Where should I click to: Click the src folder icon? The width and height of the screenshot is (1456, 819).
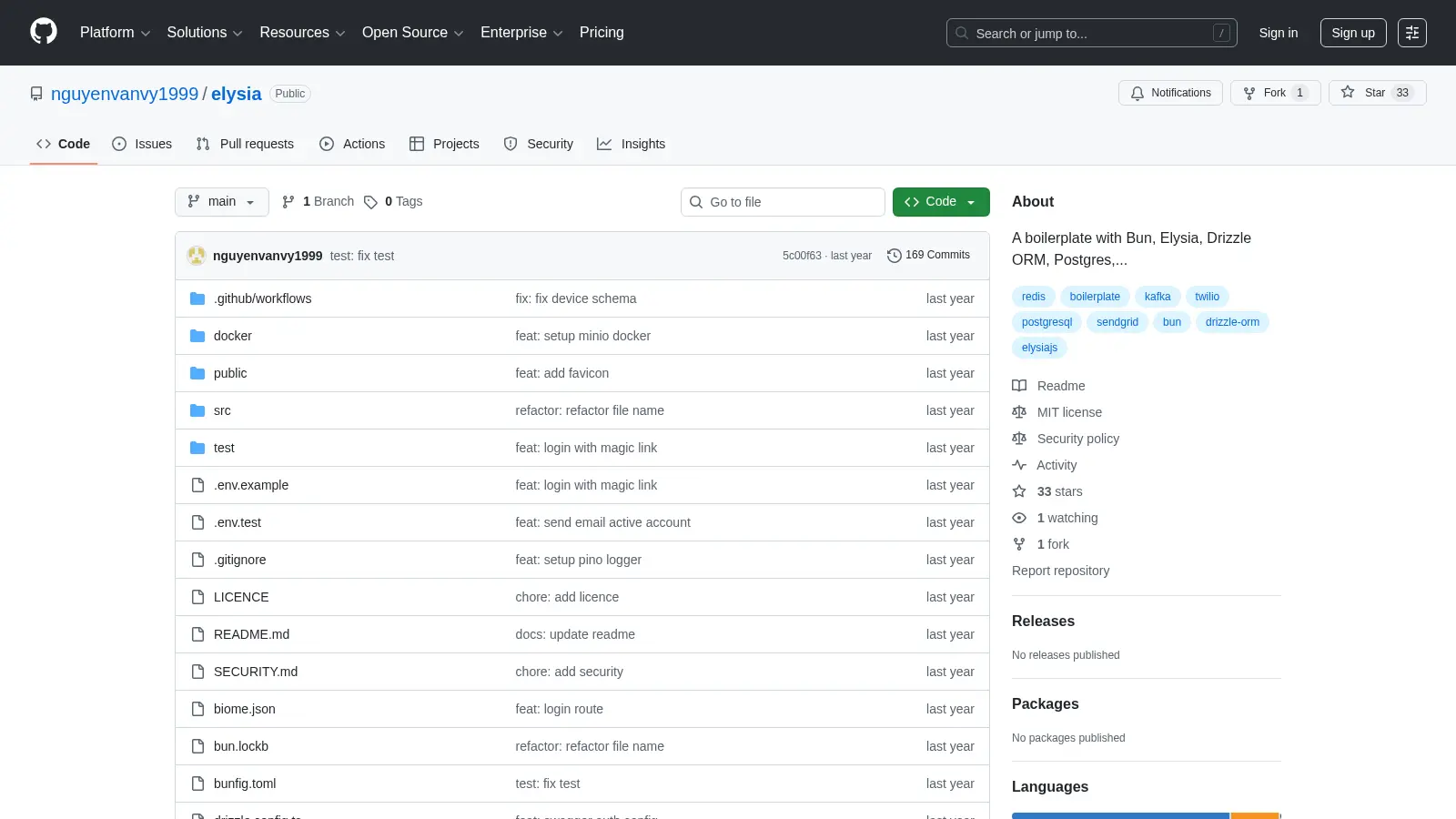pyautogui.click(x=197, y=410)
